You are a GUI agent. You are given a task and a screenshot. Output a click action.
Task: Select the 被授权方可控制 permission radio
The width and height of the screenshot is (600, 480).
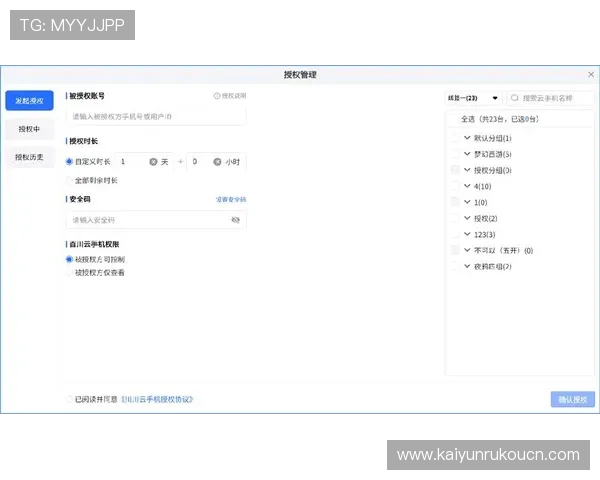point(69,260)
